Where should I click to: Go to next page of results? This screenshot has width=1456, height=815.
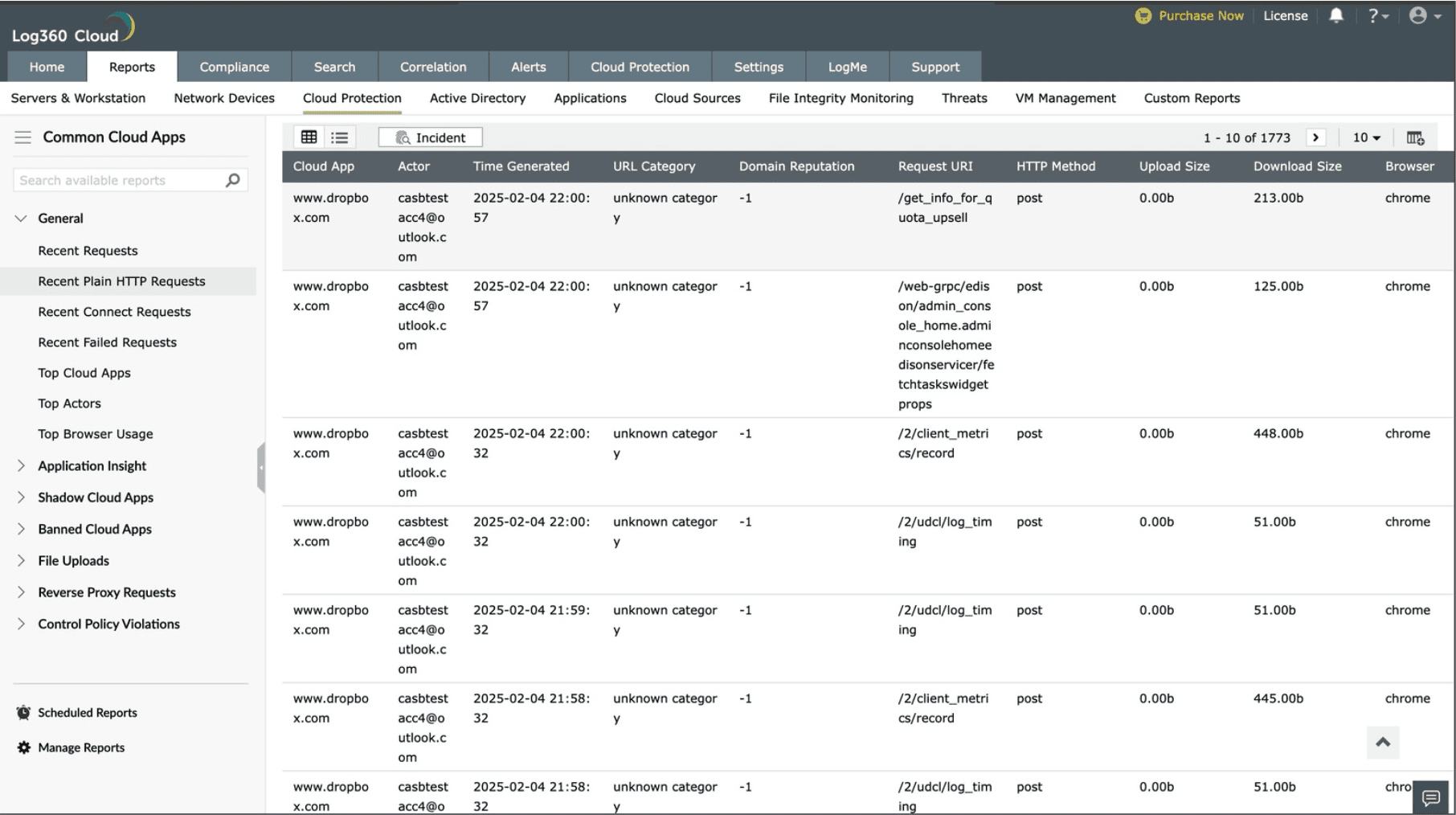[x=1315, y=137]
